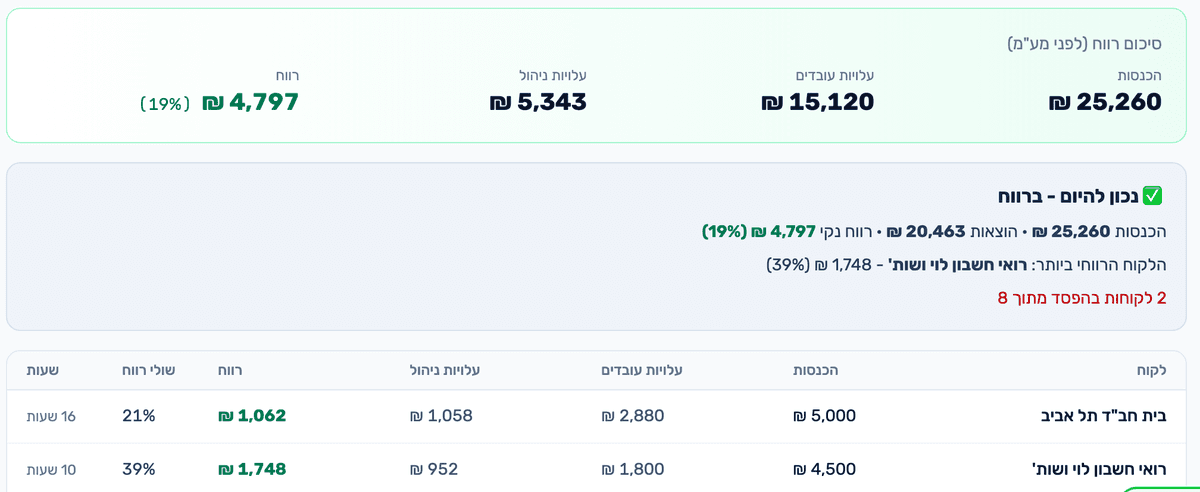
Task: Sort table by רווח column header
Action: tap(230, 370)
